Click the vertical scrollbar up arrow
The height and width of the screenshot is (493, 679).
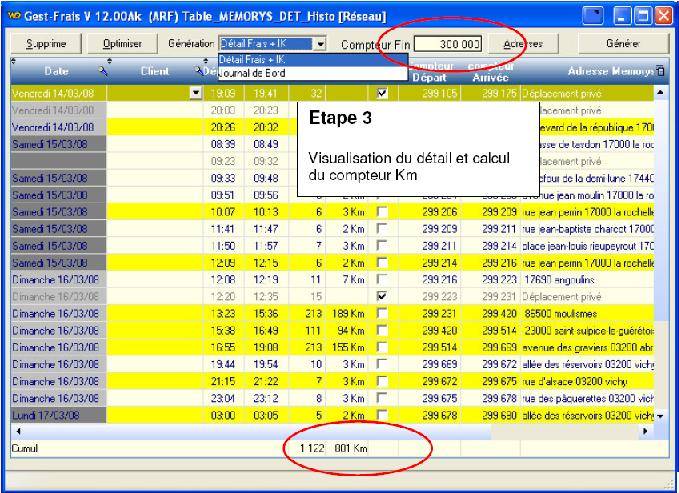(660, 92)
